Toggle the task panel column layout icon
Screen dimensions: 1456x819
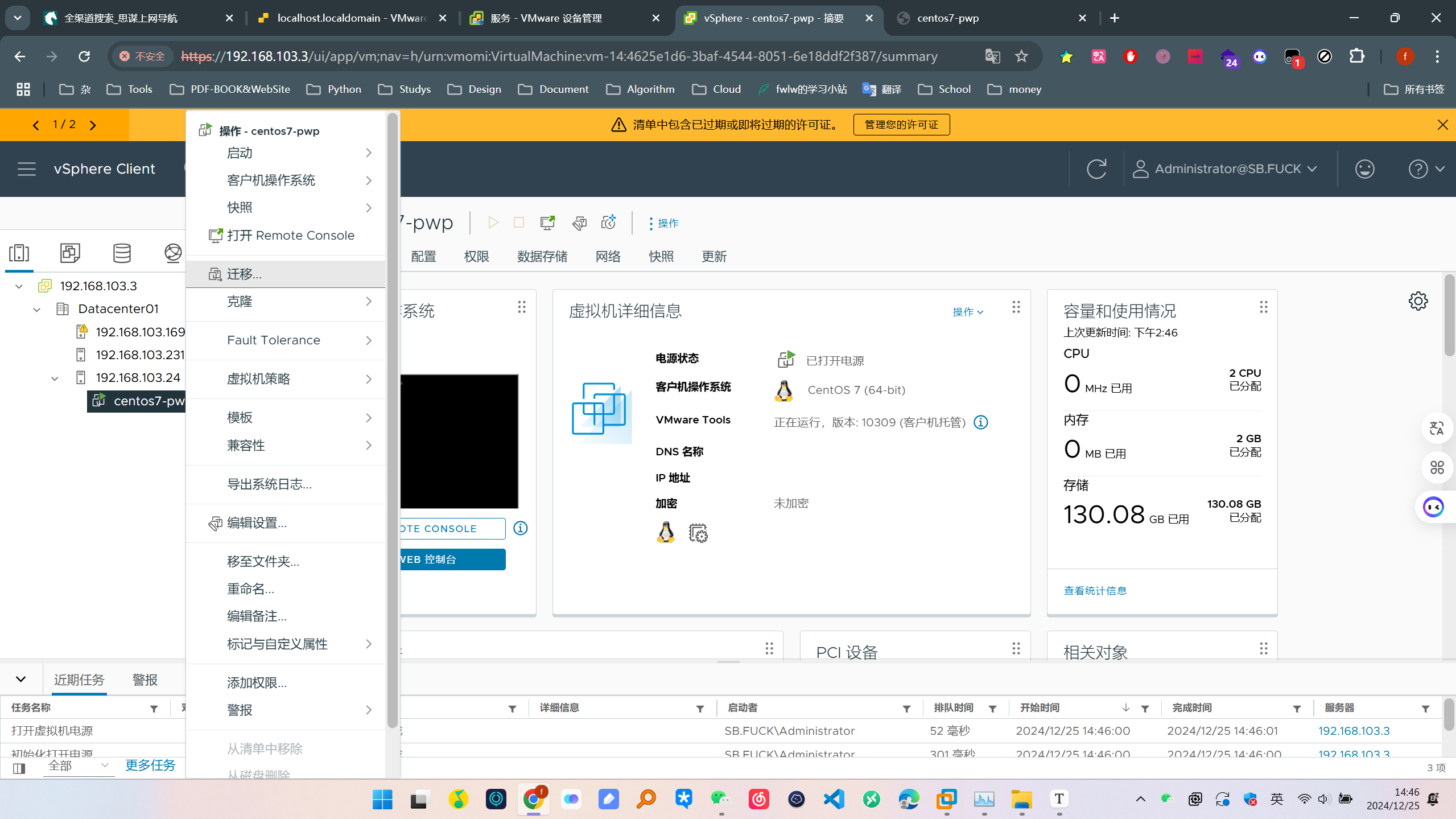point(19,768)
